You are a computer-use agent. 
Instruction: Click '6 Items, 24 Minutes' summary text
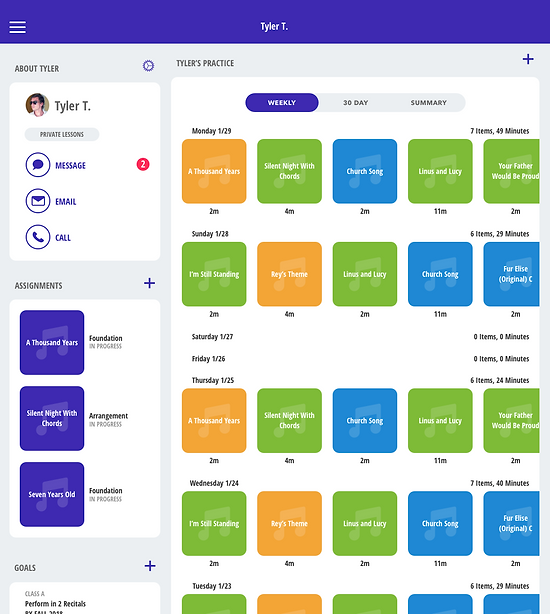[500, 380]
